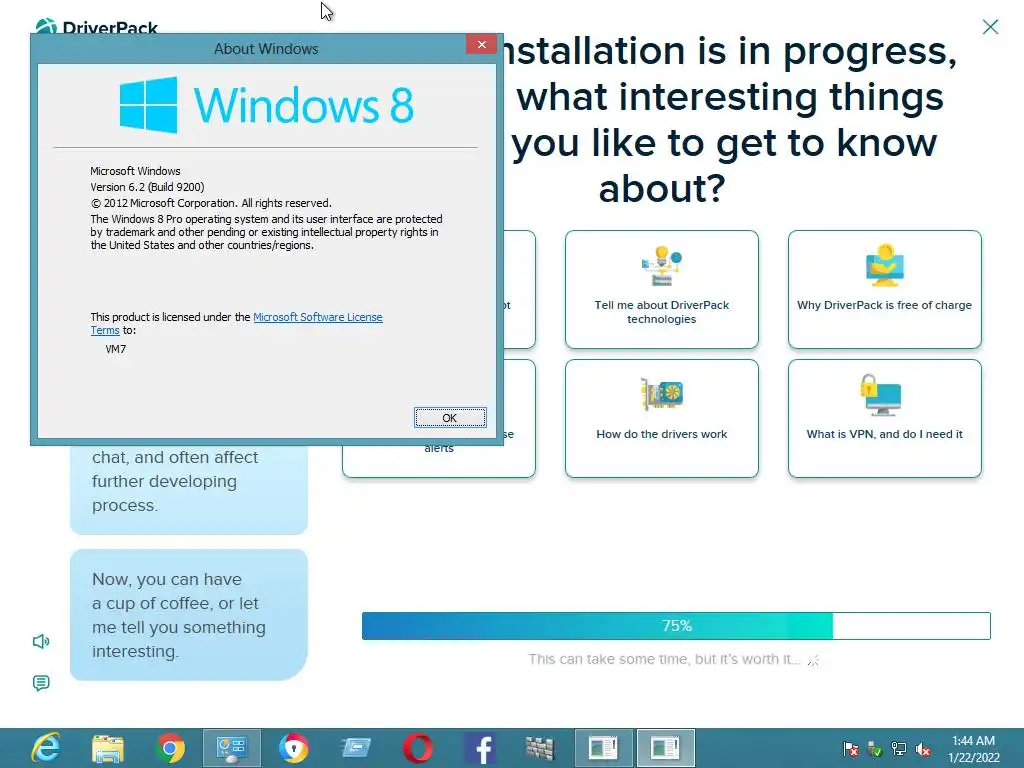1024x768 pixels.
Task: Click the coin monitor free-of-charge icon
Action: click(x=884, y=265)
